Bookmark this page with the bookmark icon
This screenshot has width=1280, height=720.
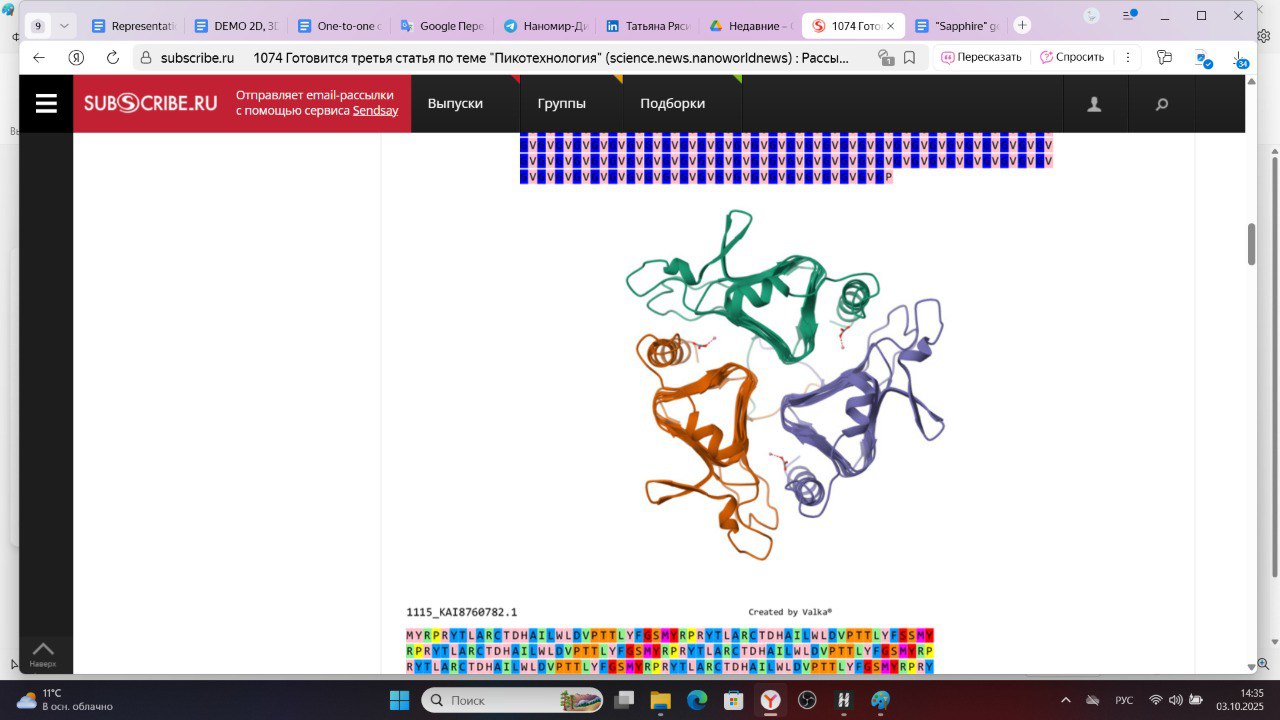click(x=909, y=58)
